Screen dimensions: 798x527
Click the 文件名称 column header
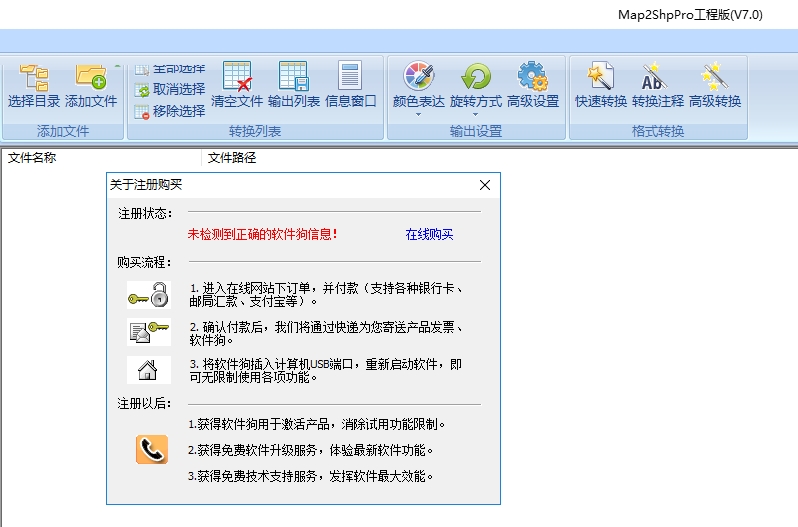pyautogui.click(x=32, y=158)
